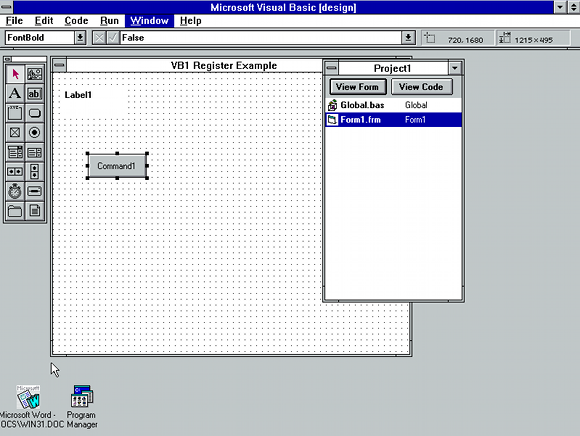580x436 pixels.
Task: Open the toolbox control menu box
Action: click(x=7, y=59)
